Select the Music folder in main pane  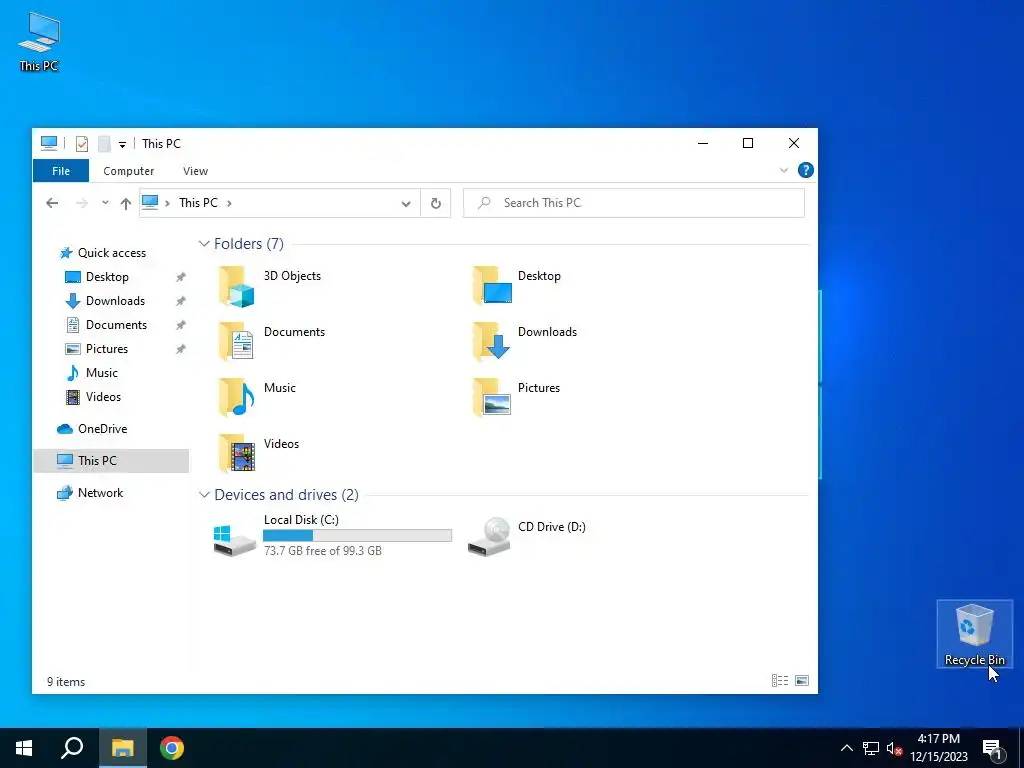tap(236, 398)
